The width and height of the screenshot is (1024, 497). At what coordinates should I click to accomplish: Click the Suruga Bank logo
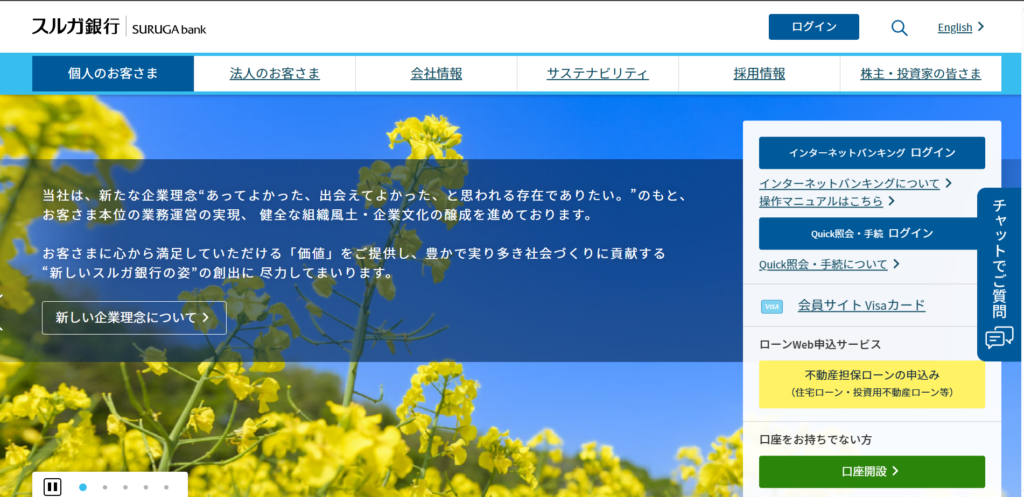(x=119, y=27)
